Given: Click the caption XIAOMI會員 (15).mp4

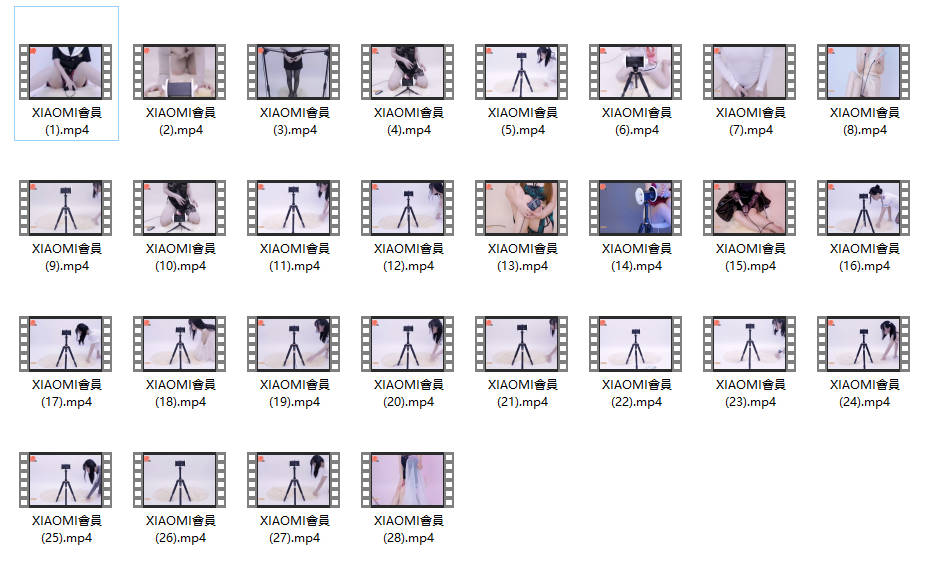Looking at the screenshot, I should 750,258.
